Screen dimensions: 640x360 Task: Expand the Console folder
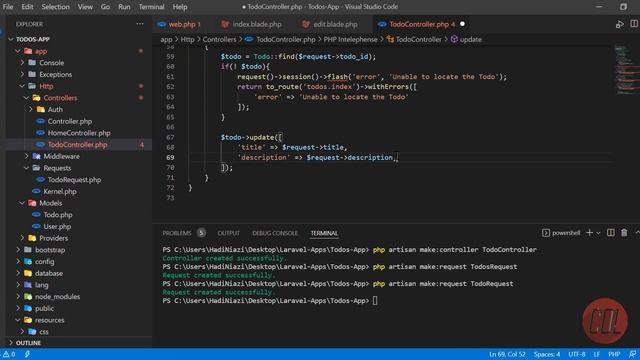[22, 63]
